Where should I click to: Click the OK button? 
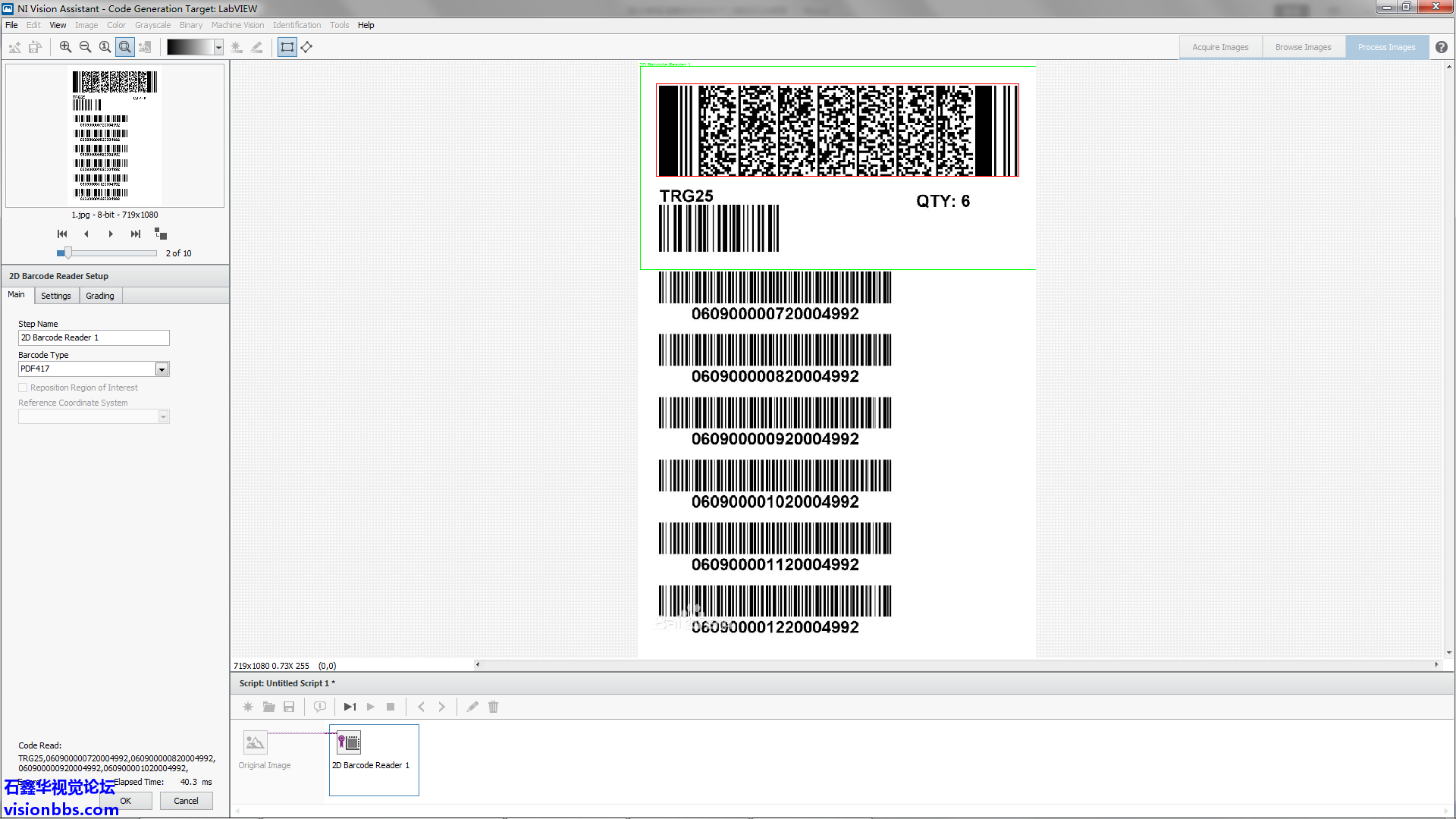tap(126, 801)
